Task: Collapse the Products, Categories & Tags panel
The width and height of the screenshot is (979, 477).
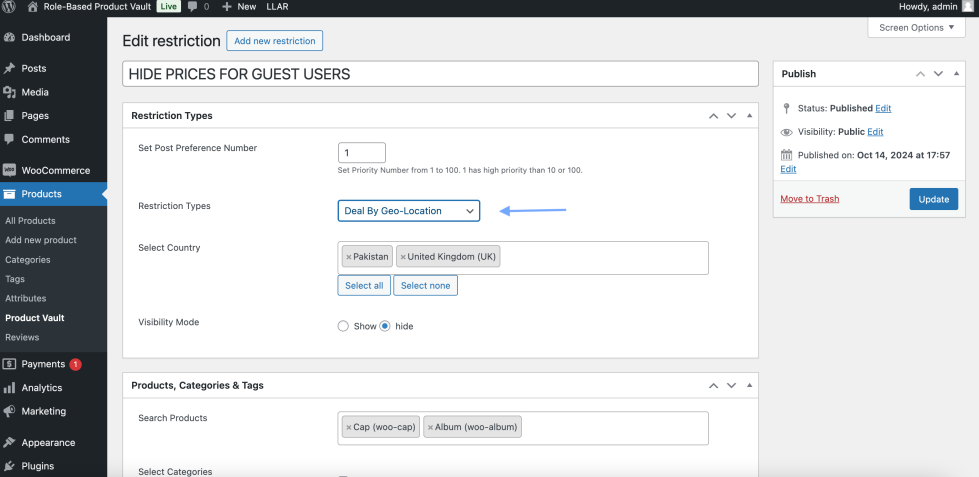Action: coord(749,385)
